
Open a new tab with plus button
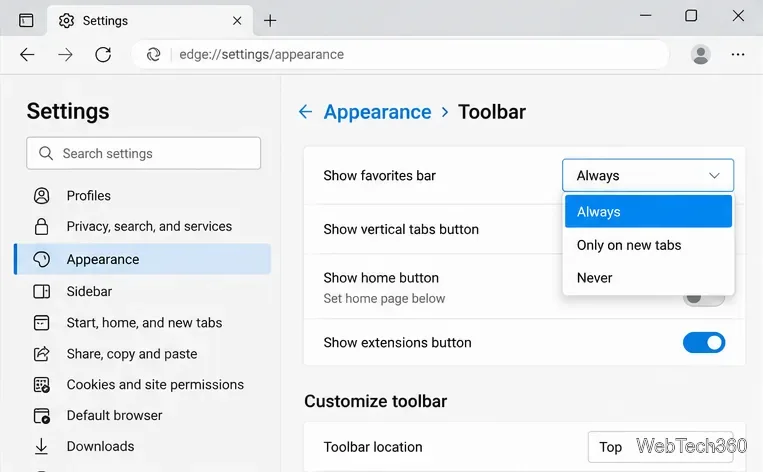tap(270, 20)
